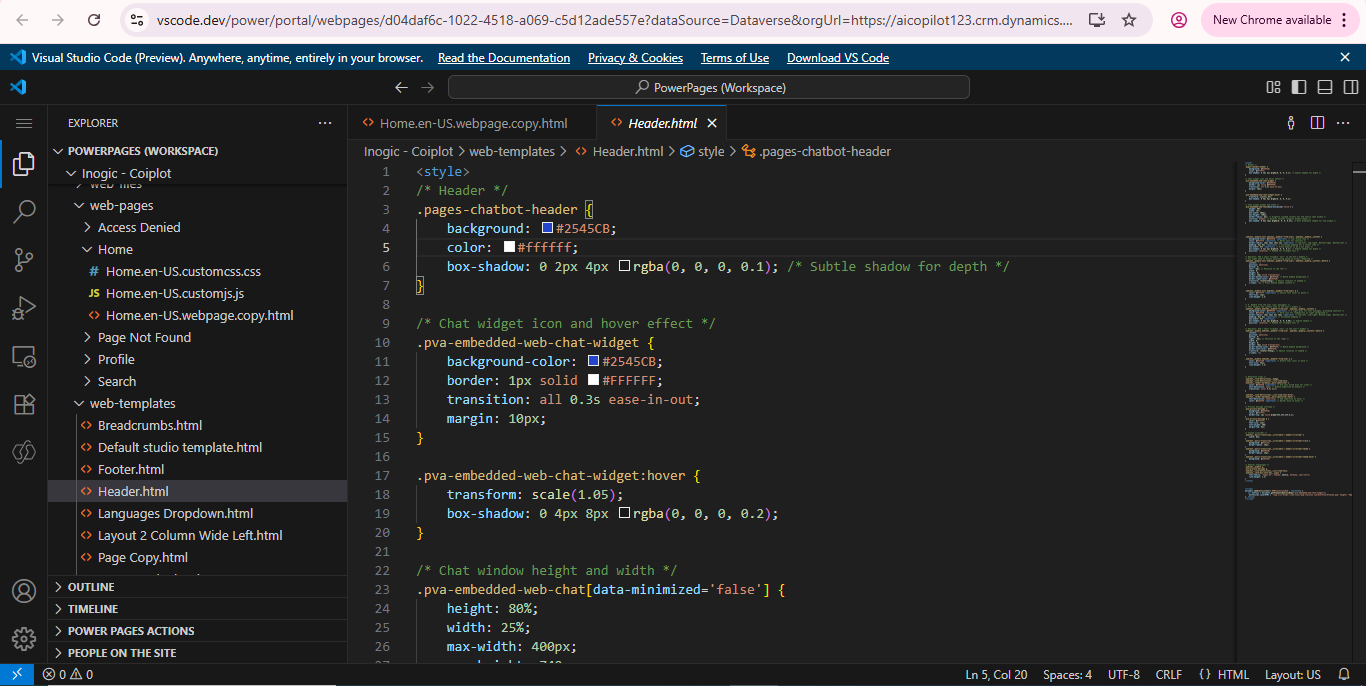The width and height of the screenshot is (1366, 686).
Task: Open the hamburger application menu
Action: 24,123
